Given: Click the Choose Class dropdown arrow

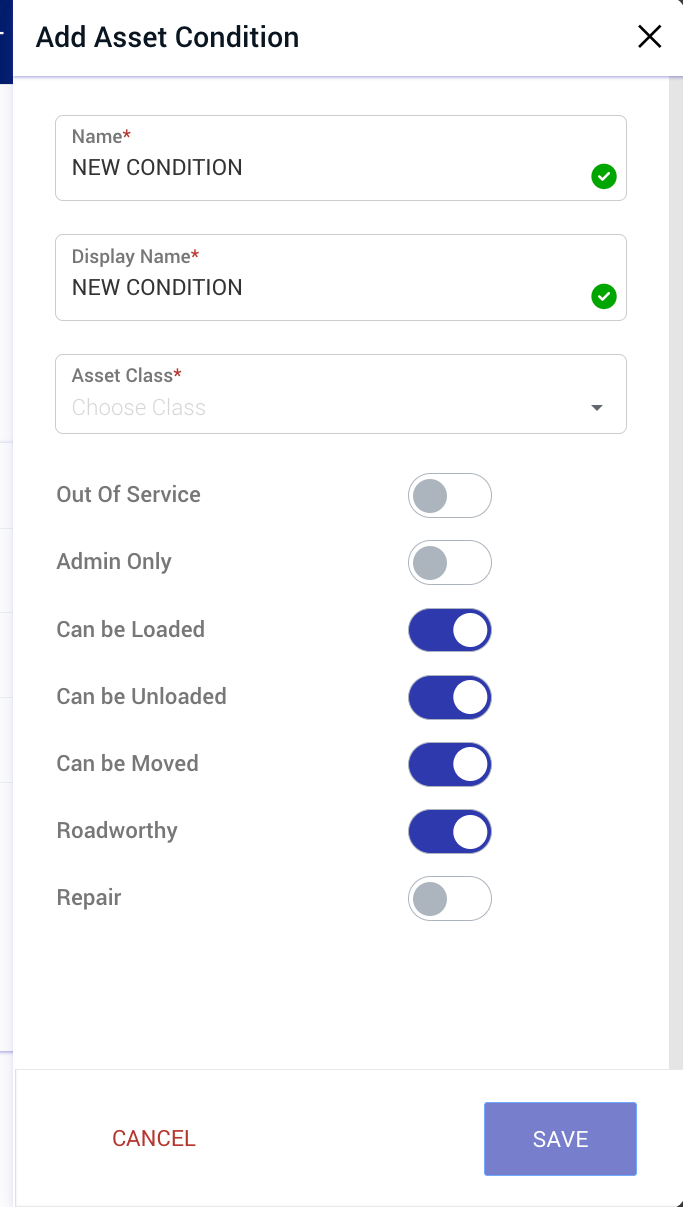Looking at the screenshot, I should [596, 407].
